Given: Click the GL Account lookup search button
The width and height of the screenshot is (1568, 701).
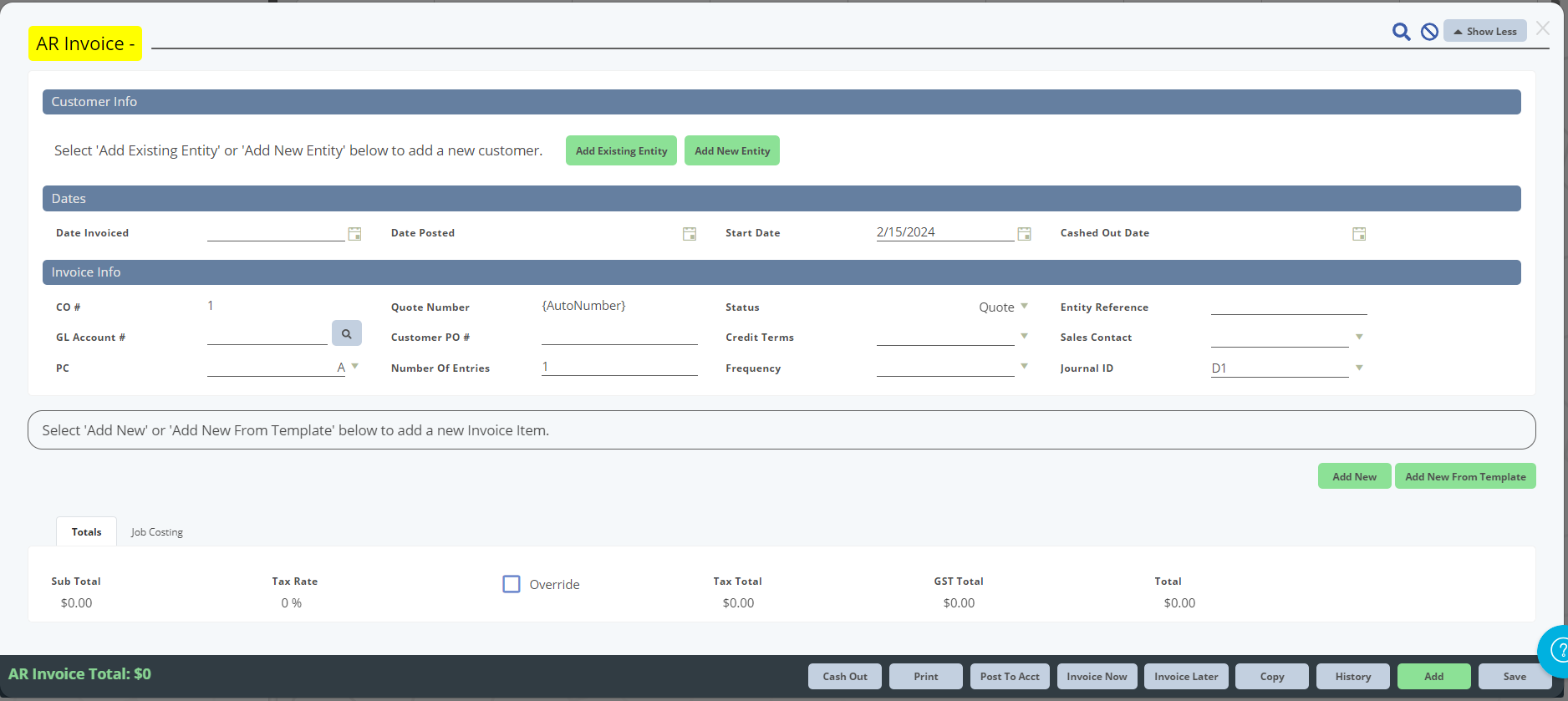Looking at the screenshot, I should point(347,333).
